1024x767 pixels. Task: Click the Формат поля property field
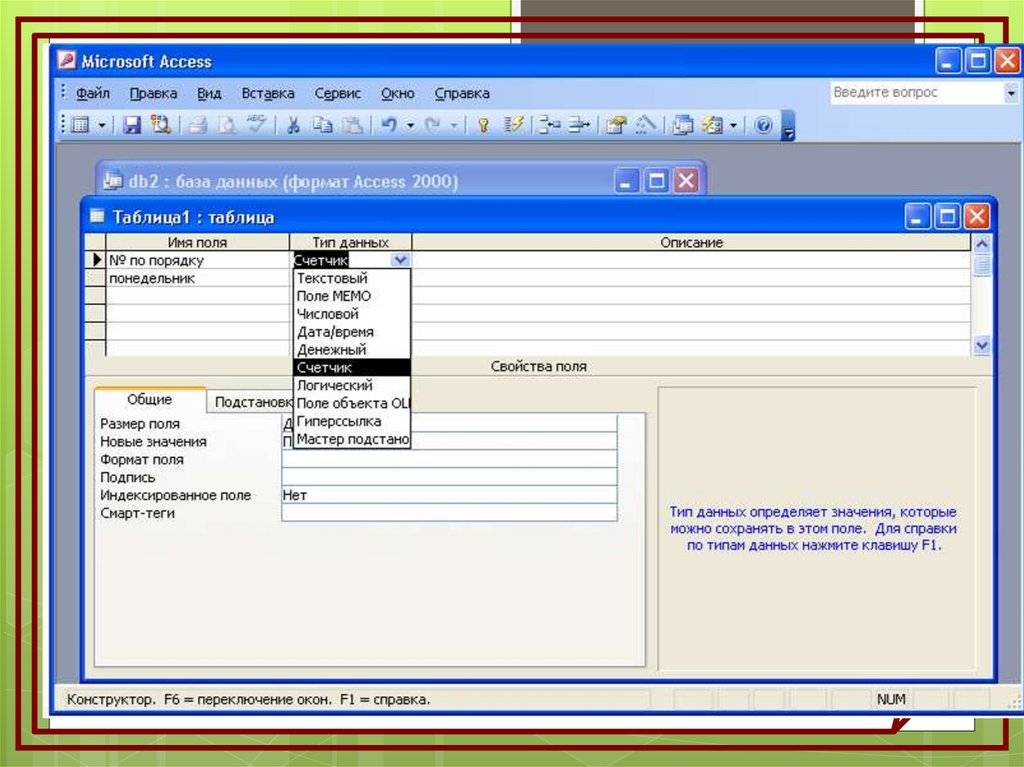448,459
